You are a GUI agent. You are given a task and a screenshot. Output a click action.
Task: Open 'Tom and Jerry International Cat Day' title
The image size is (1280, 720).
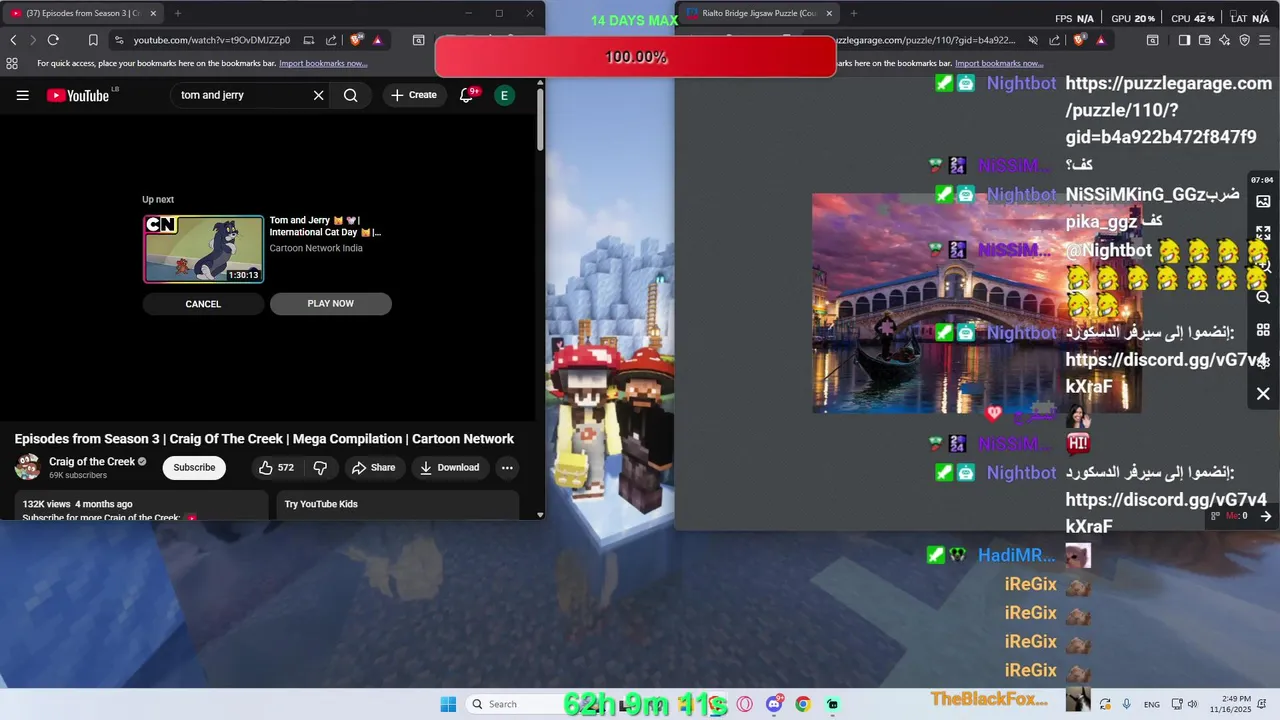tap(325, 226)
